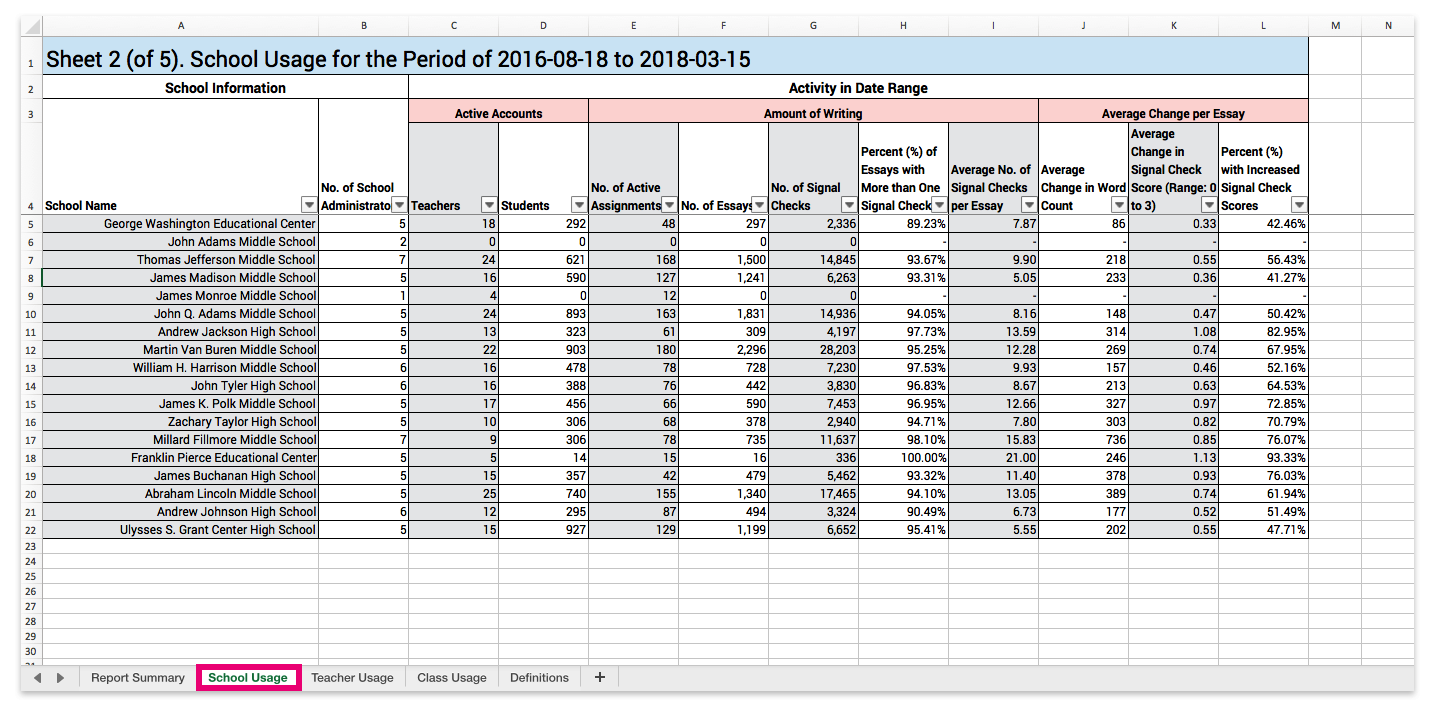Select column L by its header
The image size is (1434, 707).
pos(1264,26)
